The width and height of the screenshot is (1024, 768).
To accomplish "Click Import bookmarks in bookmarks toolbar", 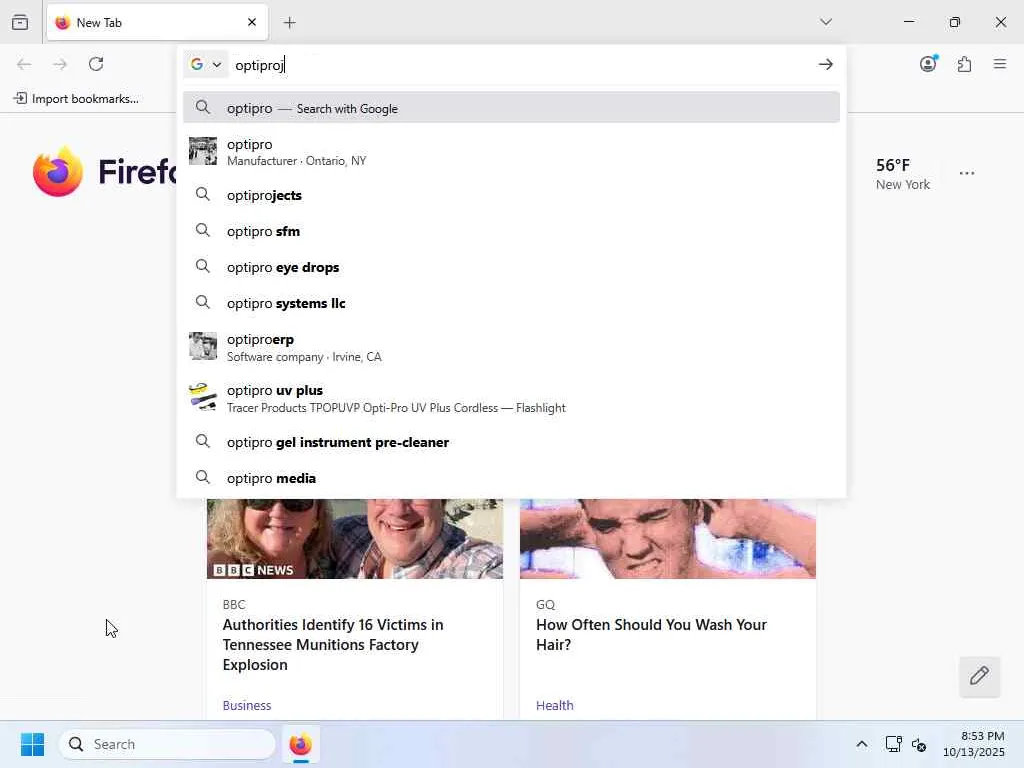I will pos(76,99).
